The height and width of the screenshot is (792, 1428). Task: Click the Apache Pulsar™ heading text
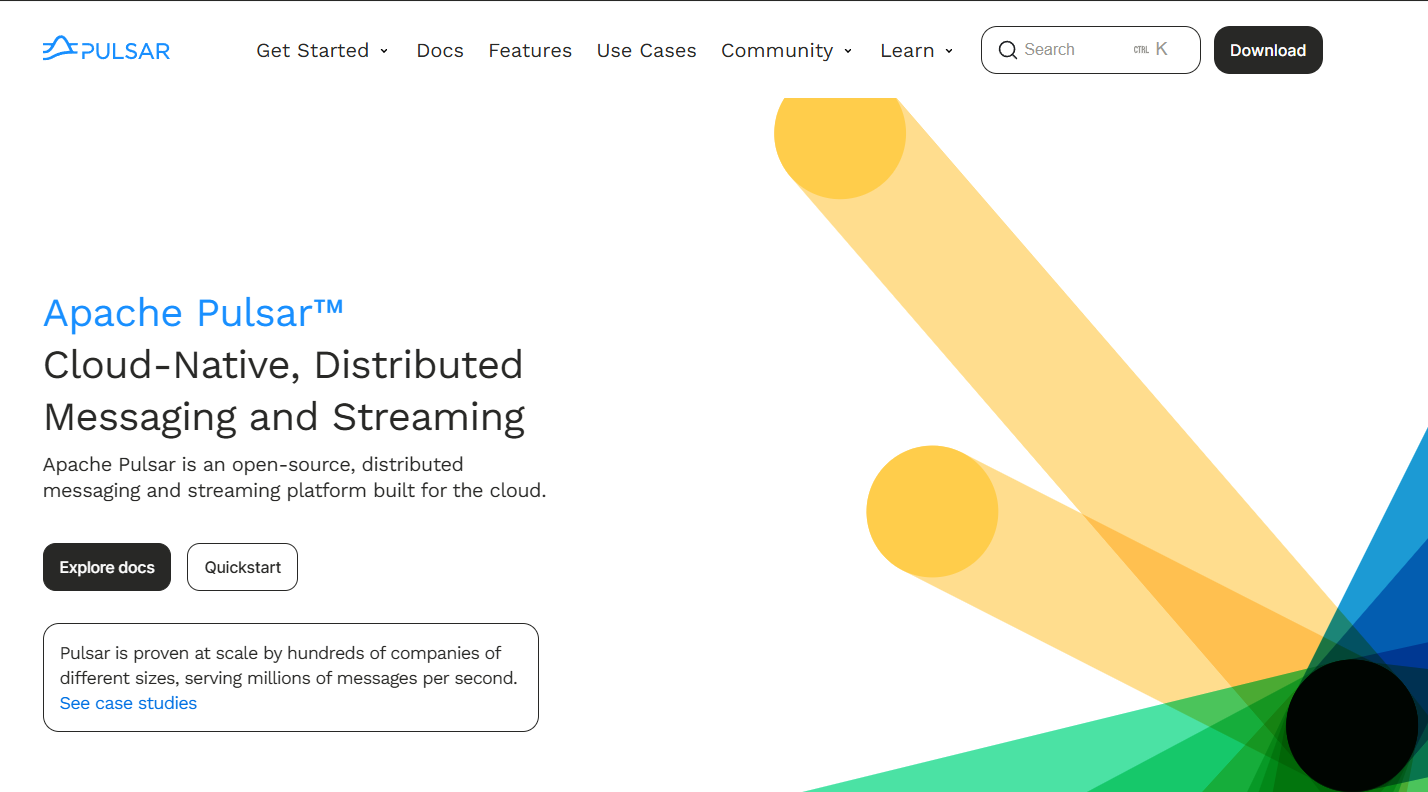point(194,313)
